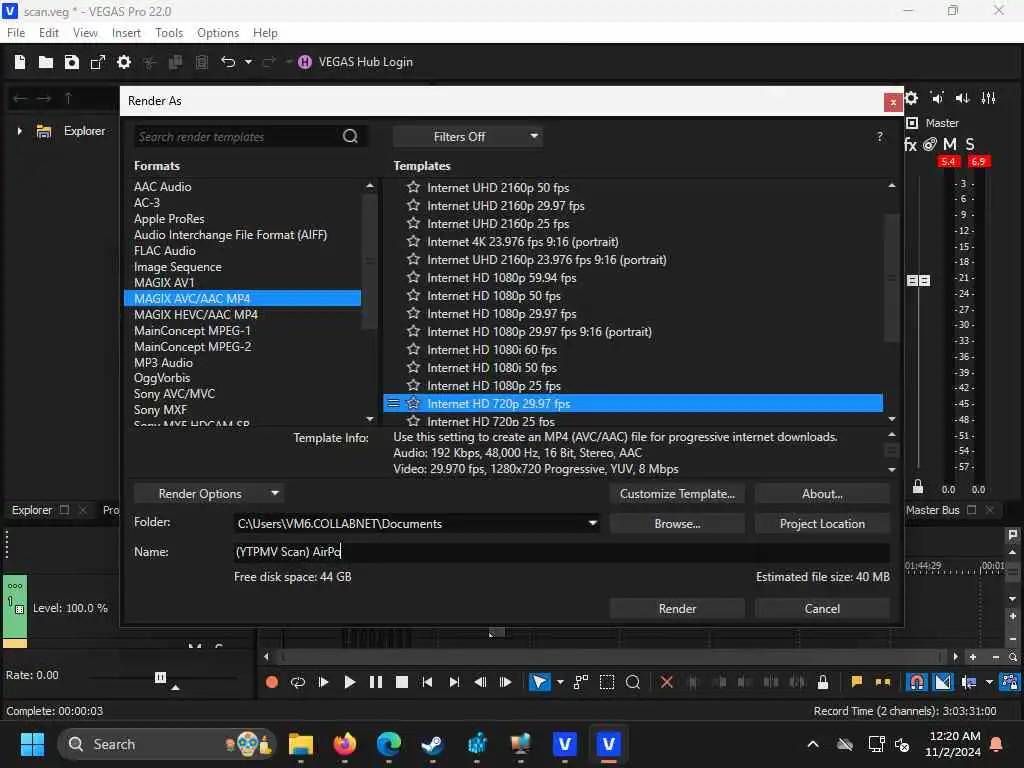Screen dimensions: 1024x768
Task: Open the File menu
Action: pos(16,33)
